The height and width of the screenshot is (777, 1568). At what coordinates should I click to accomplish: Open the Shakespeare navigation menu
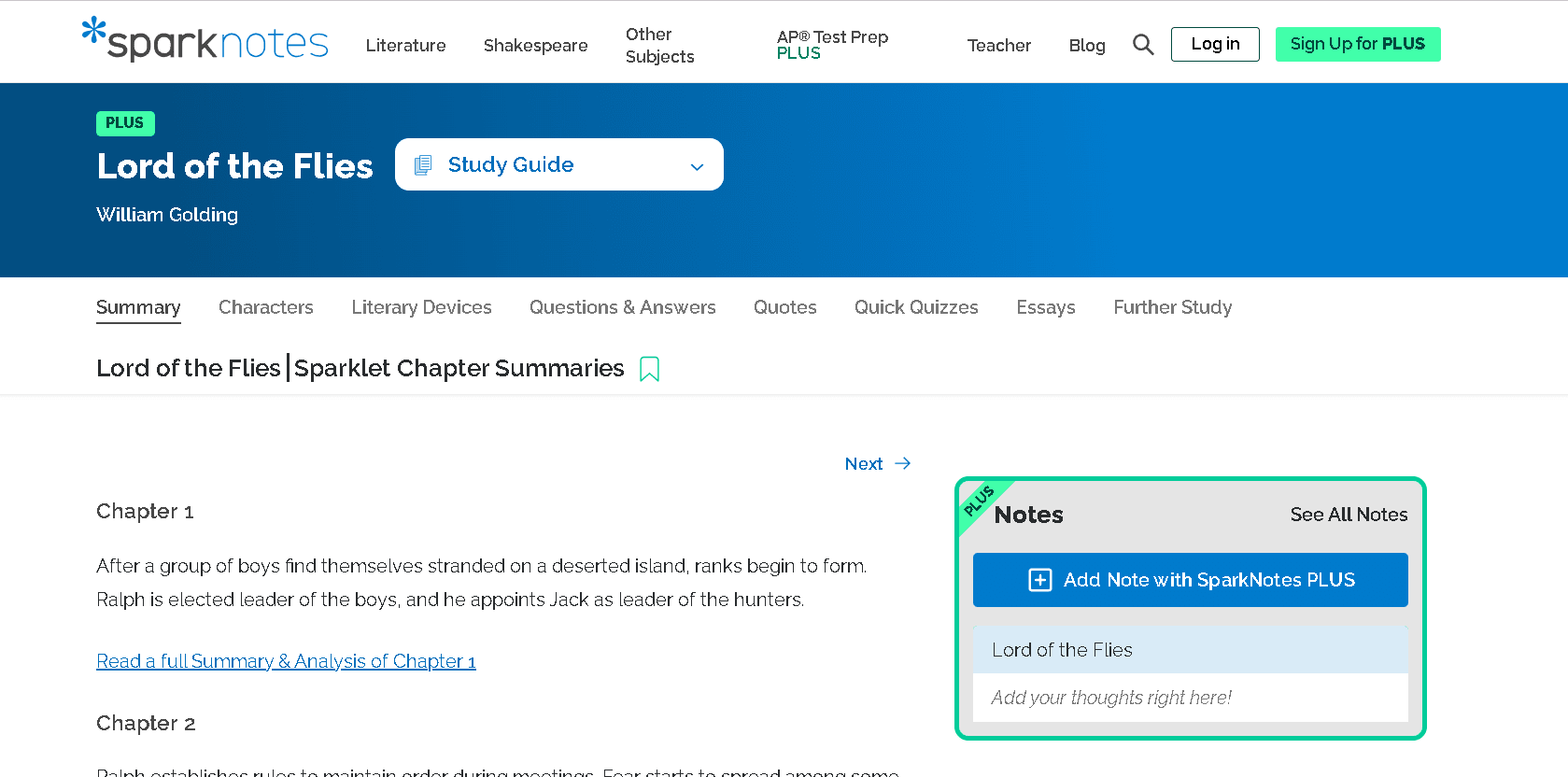(x=535, y=45)
